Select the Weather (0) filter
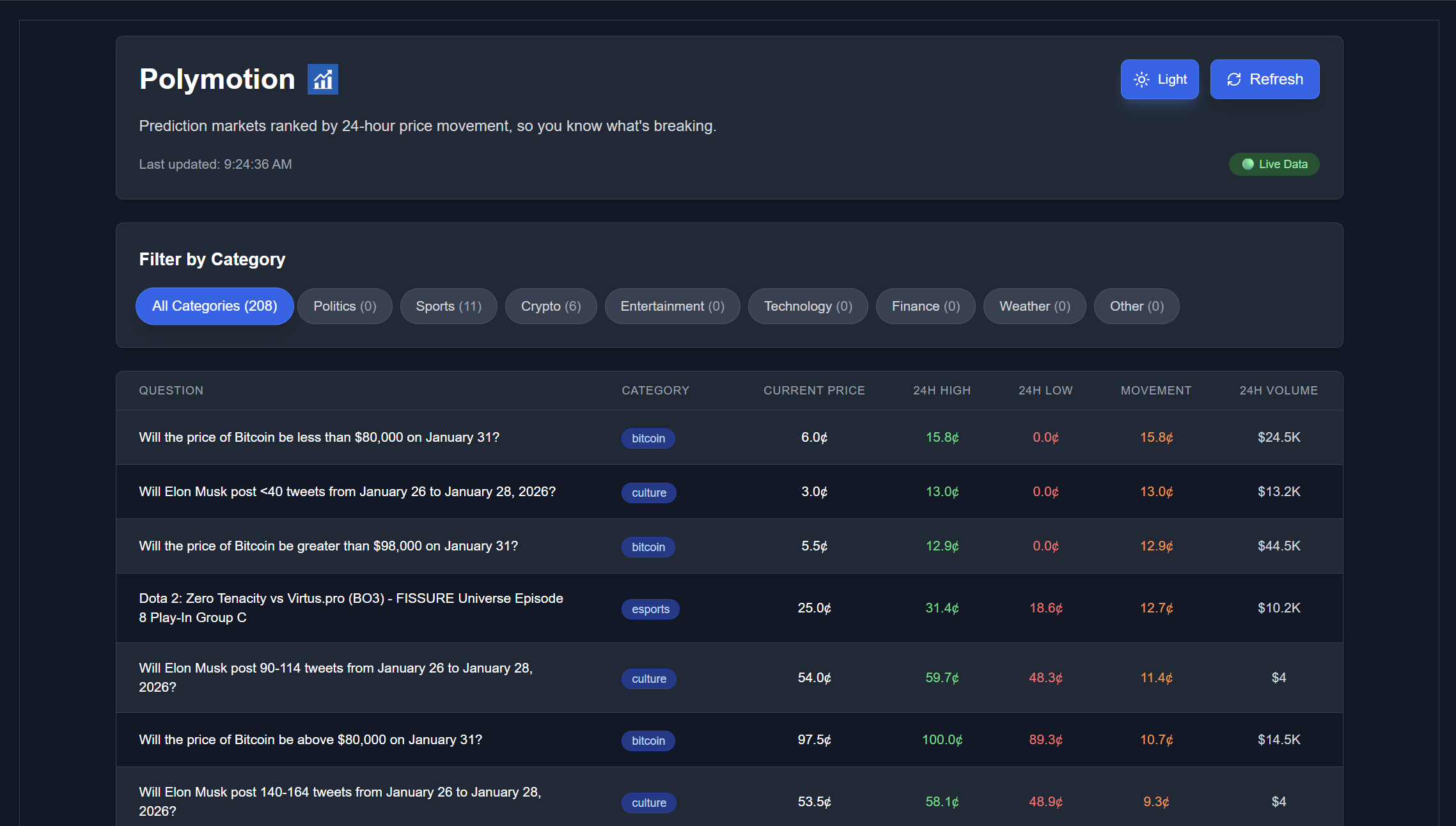 click(x=1034, y=306)
